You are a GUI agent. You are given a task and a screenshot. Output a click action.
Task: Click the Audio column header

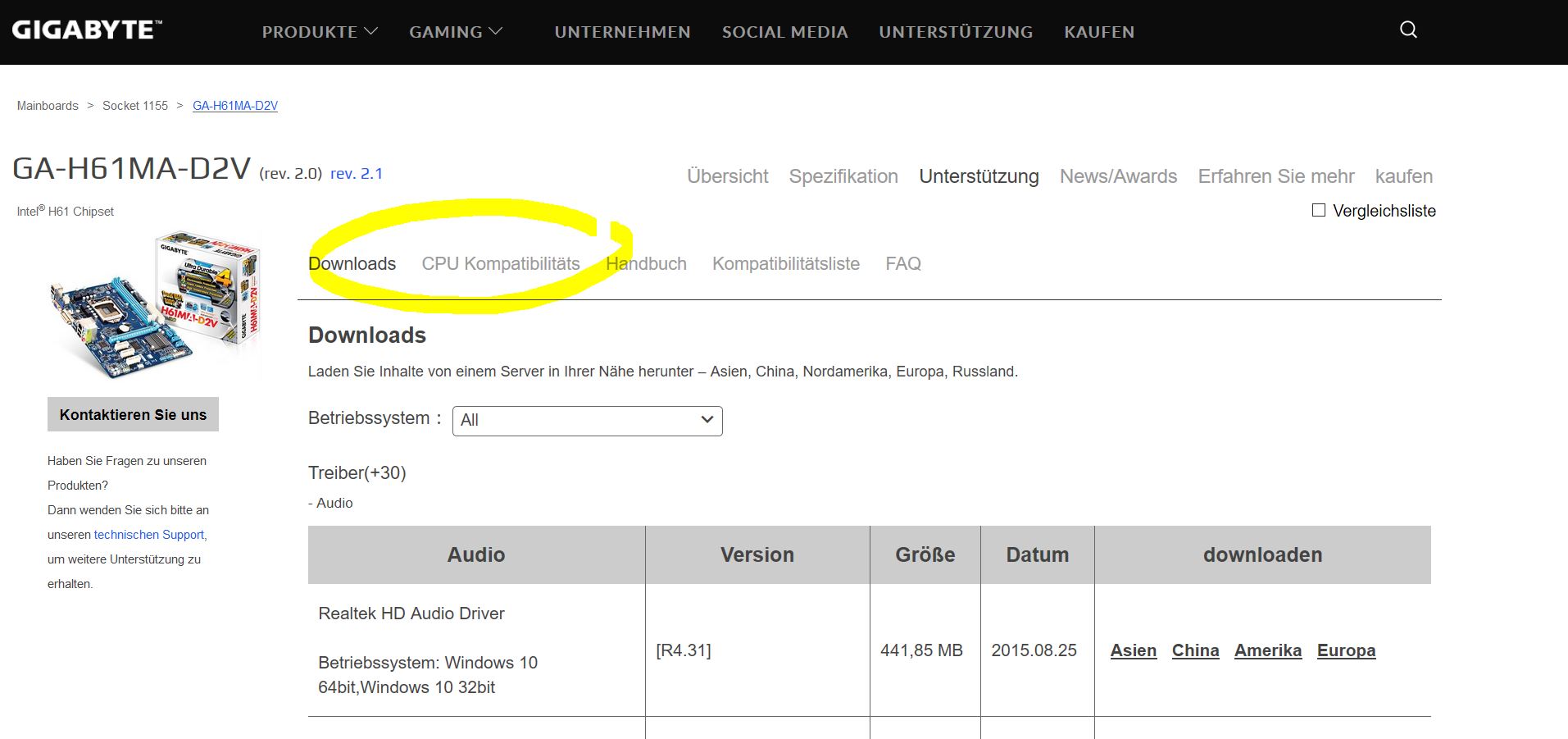[476, 554]
